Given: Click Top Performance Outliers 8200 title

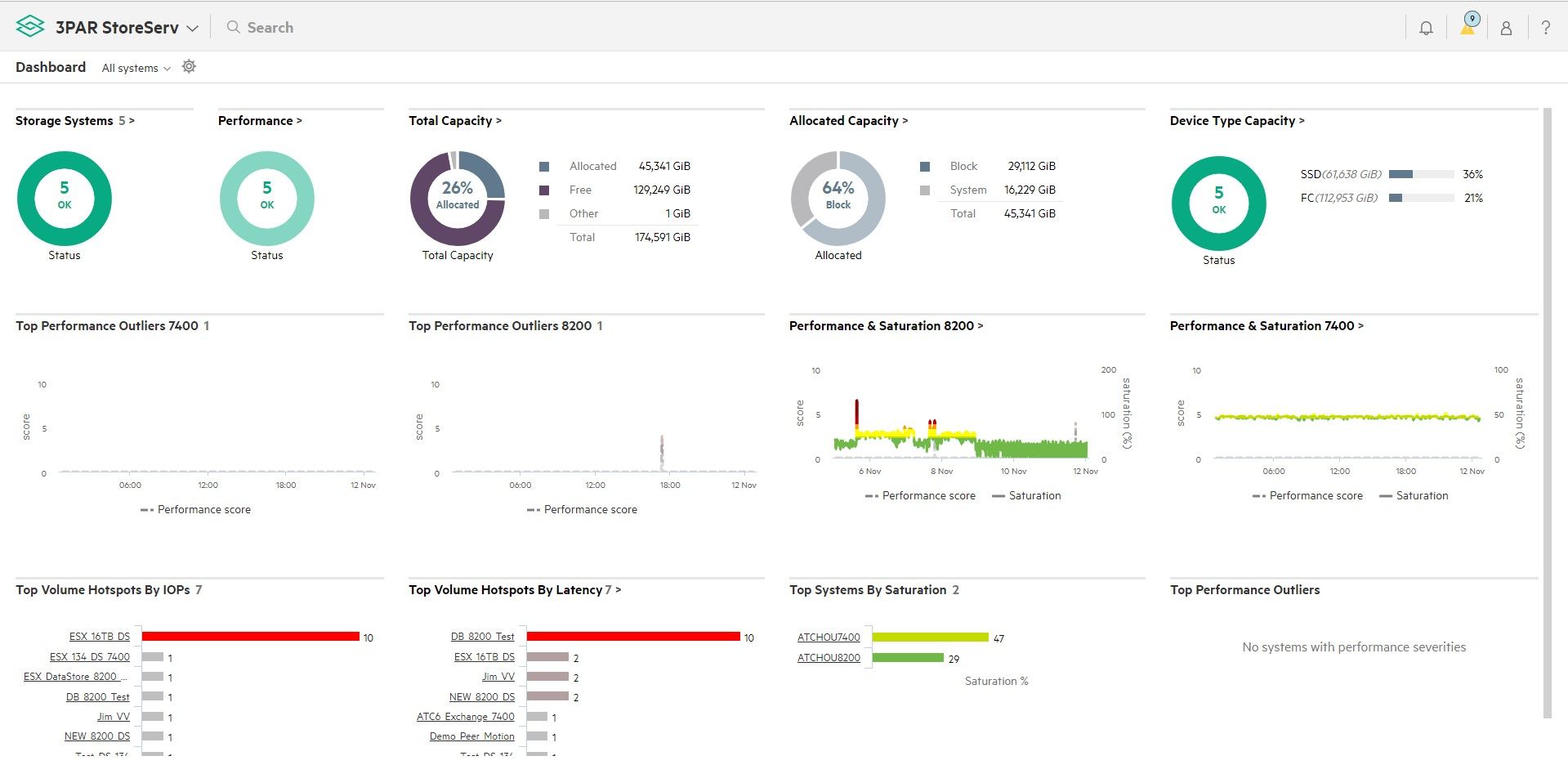Looking at the screenshot, I should (x=500, y=325).
